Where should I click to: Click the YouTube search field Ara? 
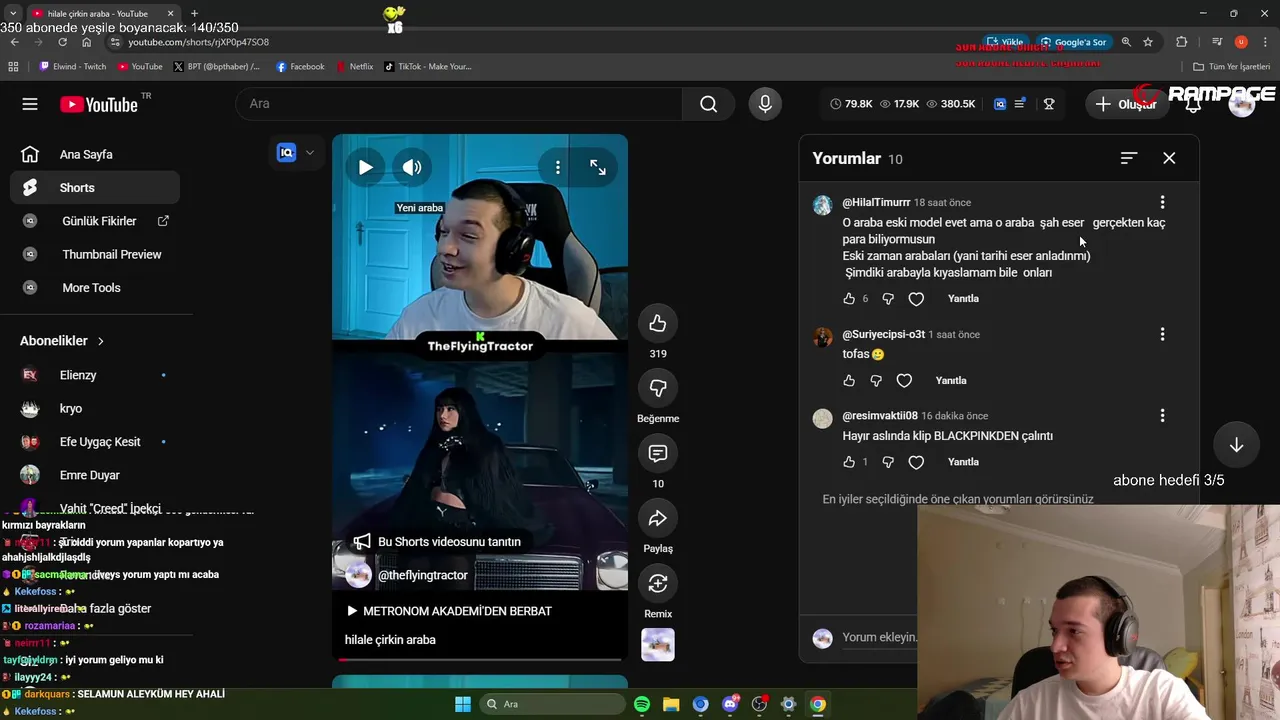click(459, 104)
